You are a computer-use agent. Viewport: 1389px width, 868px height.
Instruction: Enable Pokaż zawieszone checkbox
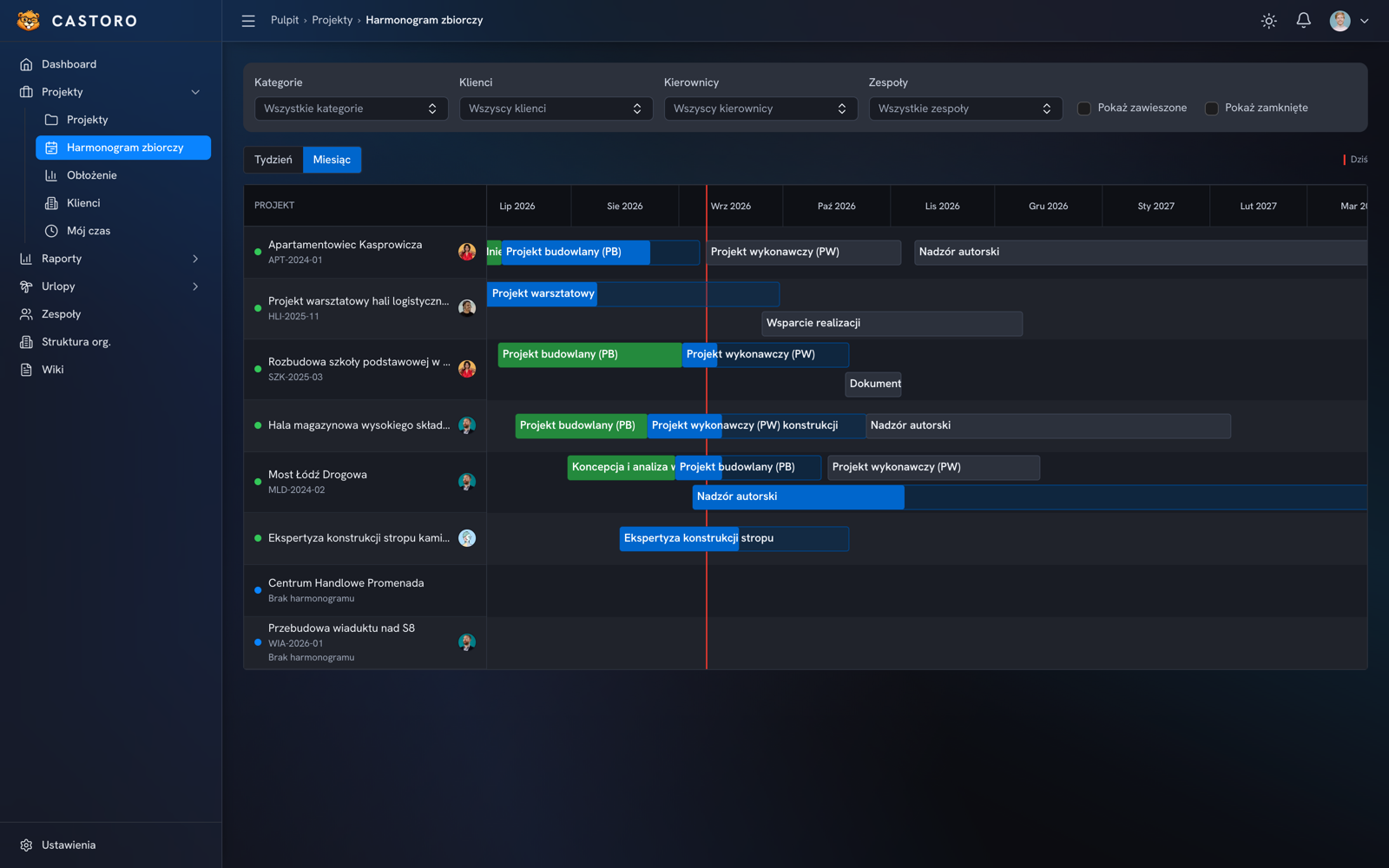click(x=1084, y=108)
